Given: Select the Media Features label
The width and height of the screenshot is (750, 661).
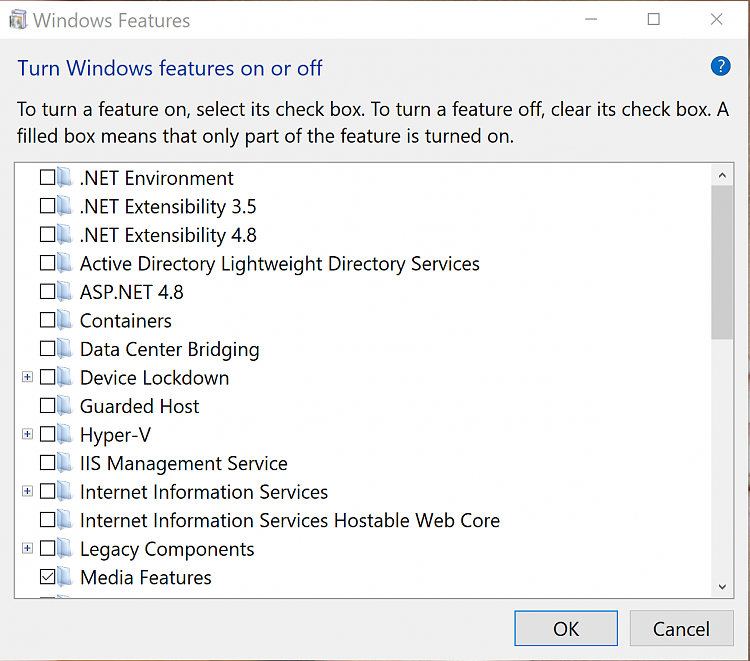Looking at the screenshot, I should click(x=146, y=577).
